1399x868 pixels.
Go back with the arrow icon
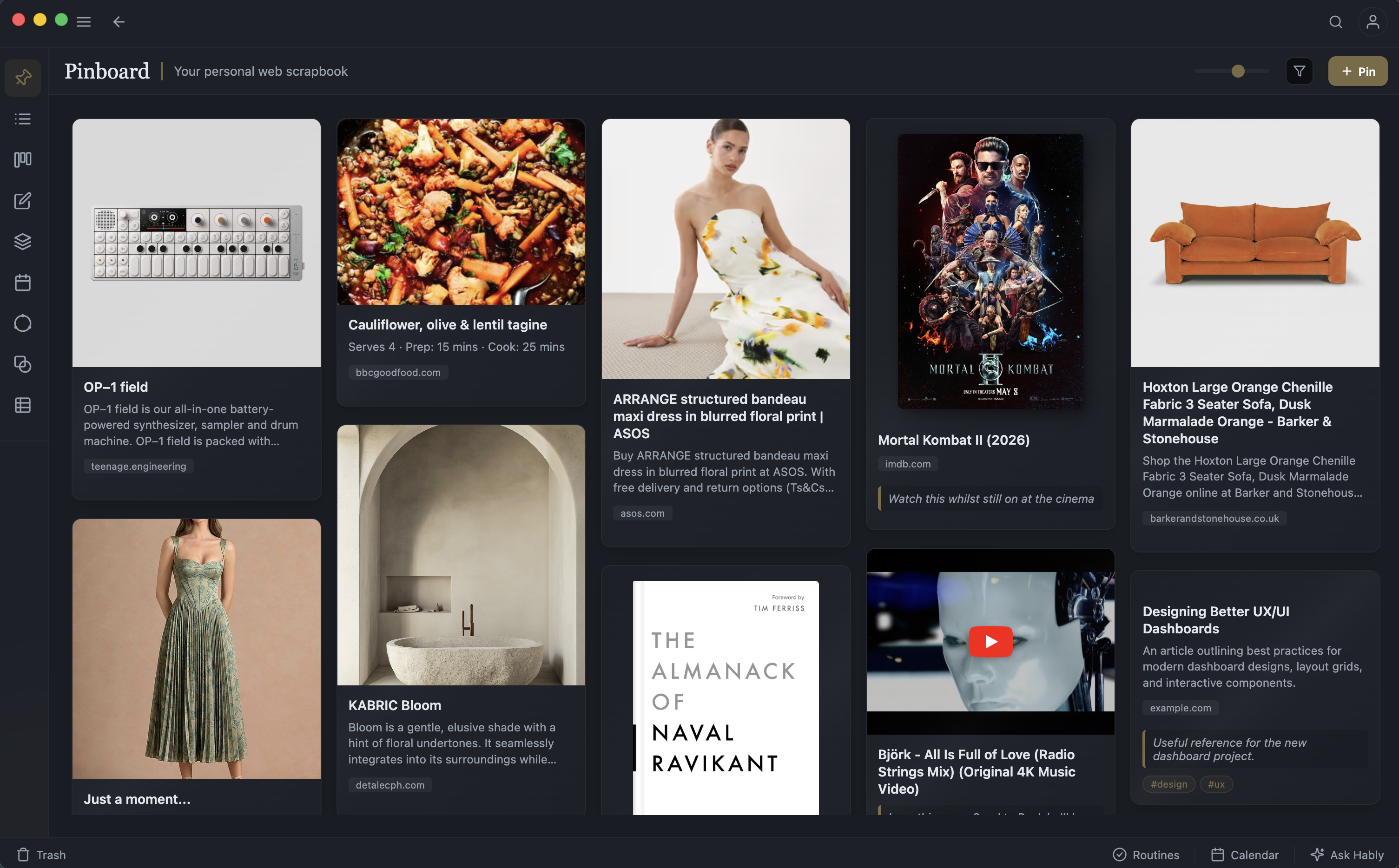point(119,22)
